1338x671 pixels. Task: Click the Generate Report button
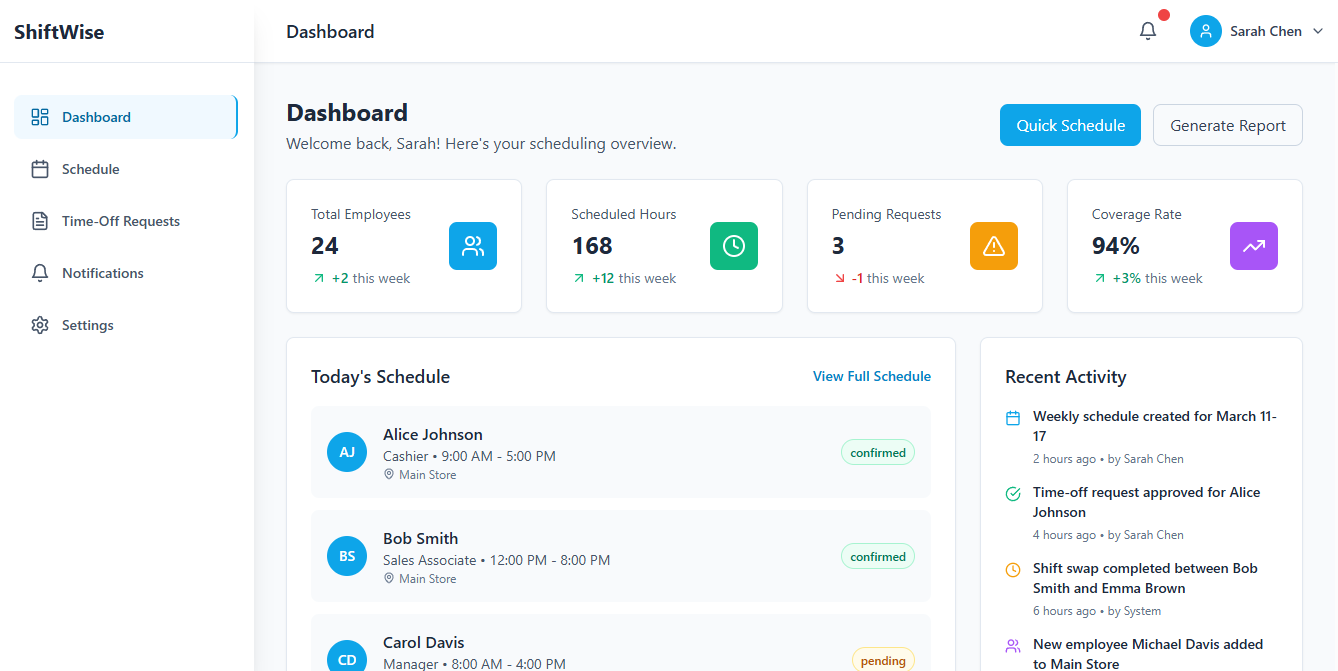[1228, 125]
